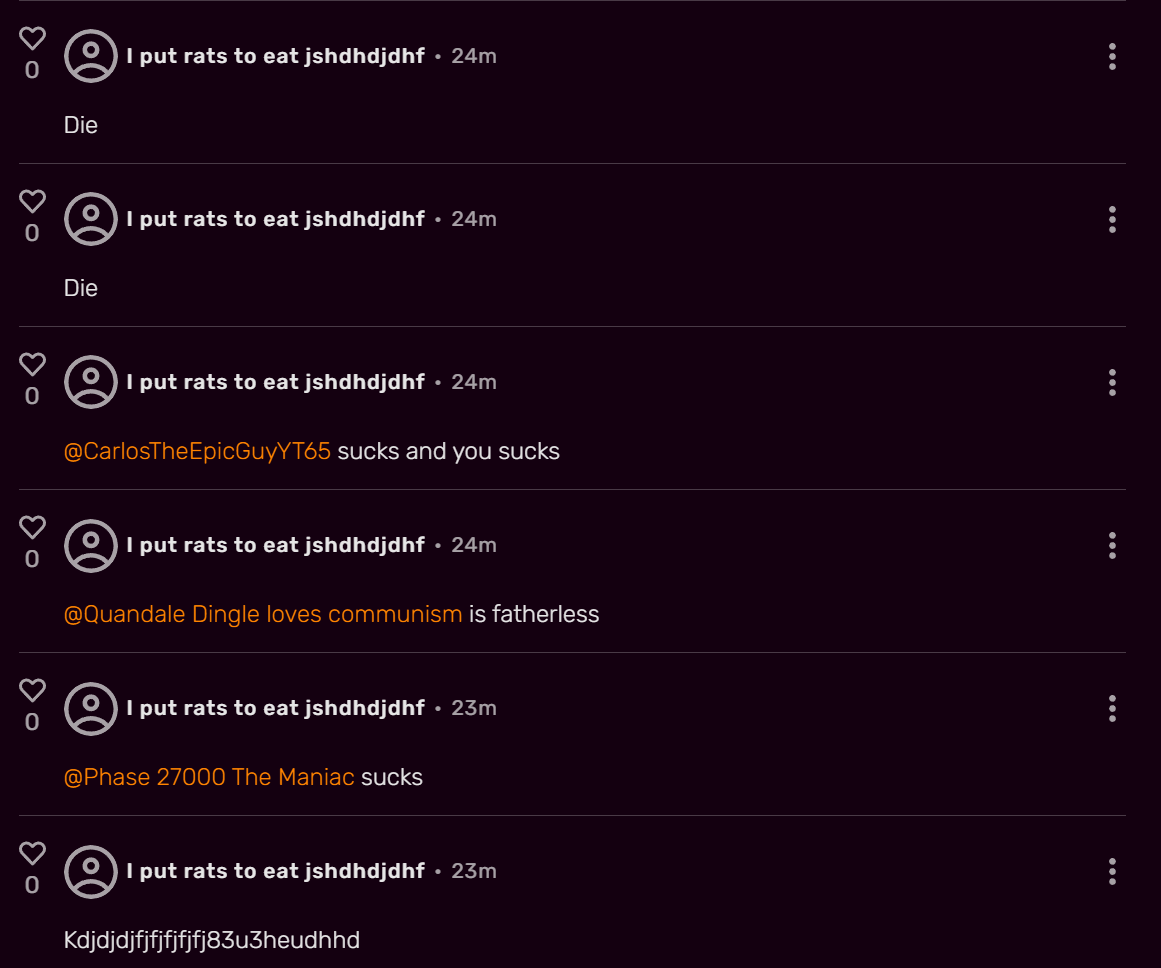Like the comment mentioning @CarlosTheEpicGuyYT65
Screen dimensions: 1161x968
33,364
